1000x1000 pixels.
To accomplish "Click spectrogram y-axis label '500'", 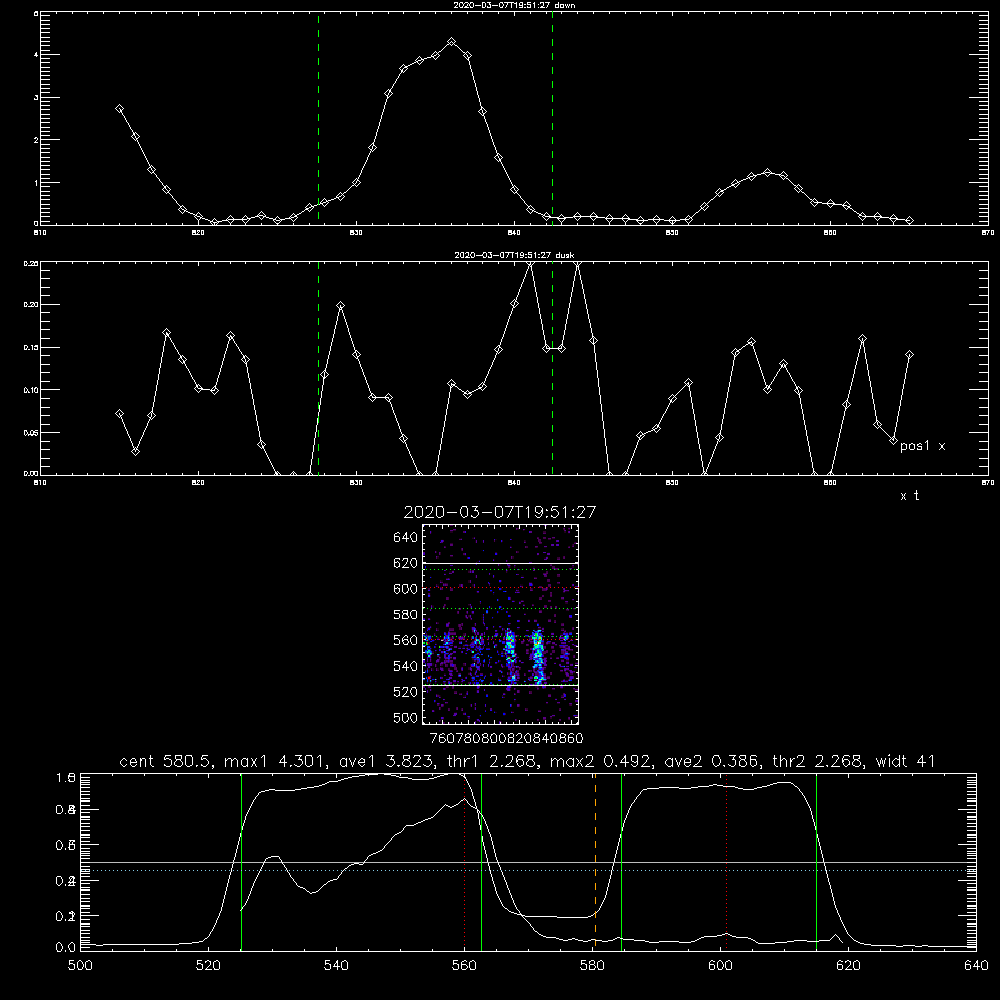I will click(406, 717).
